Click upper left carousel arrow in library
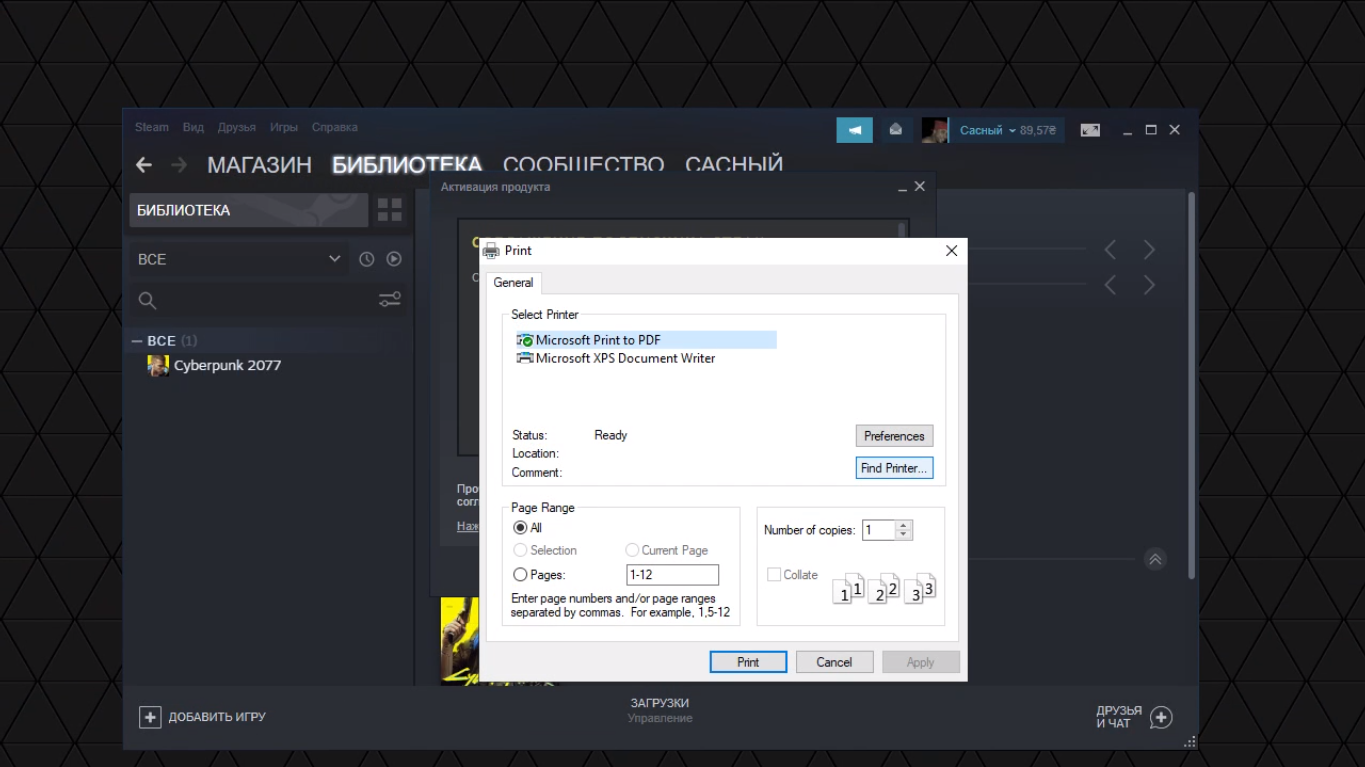 [x=1110, y=249]
